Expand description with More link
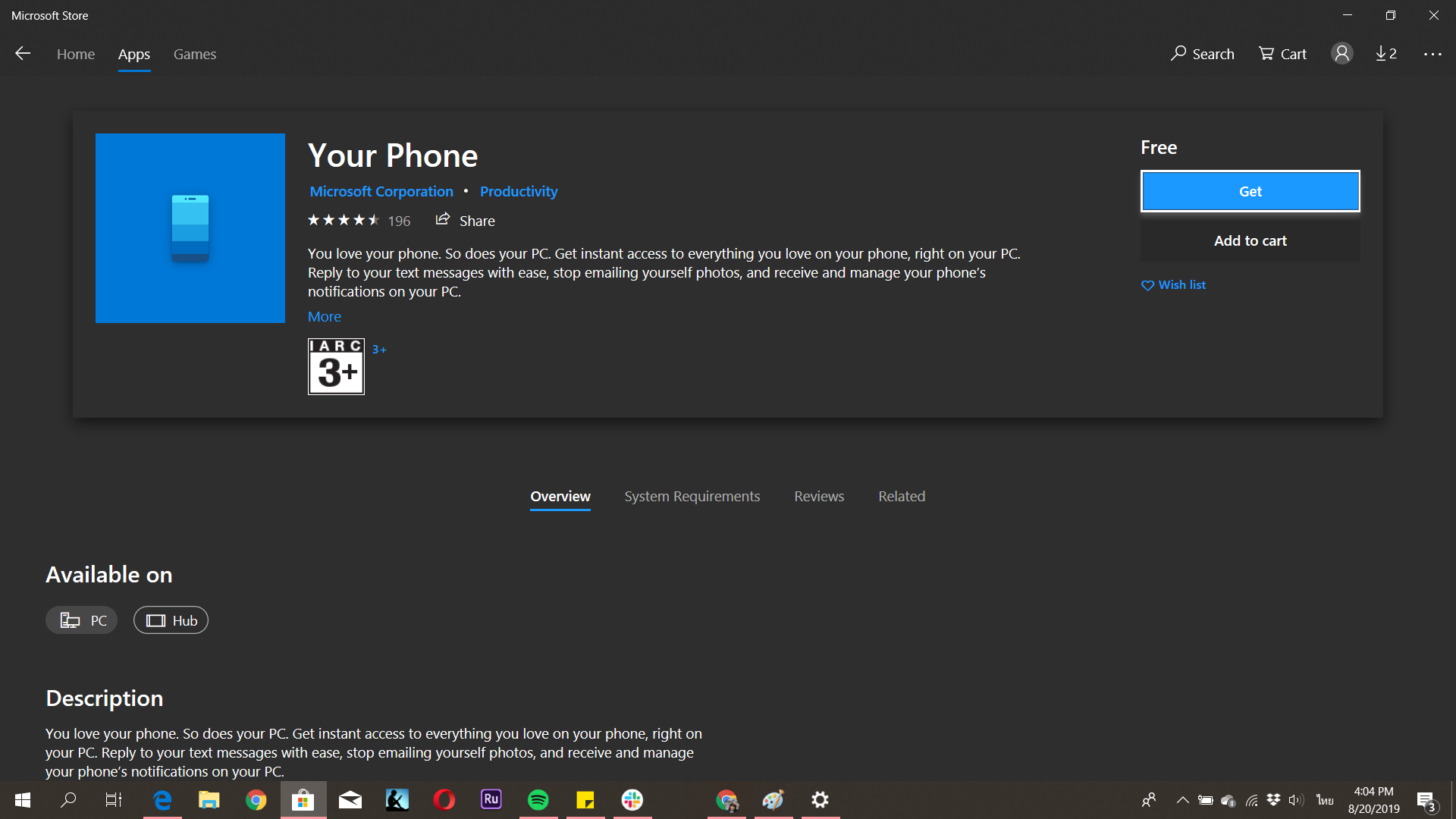This screenshot has height=819, width=1456. click(325, 316)
